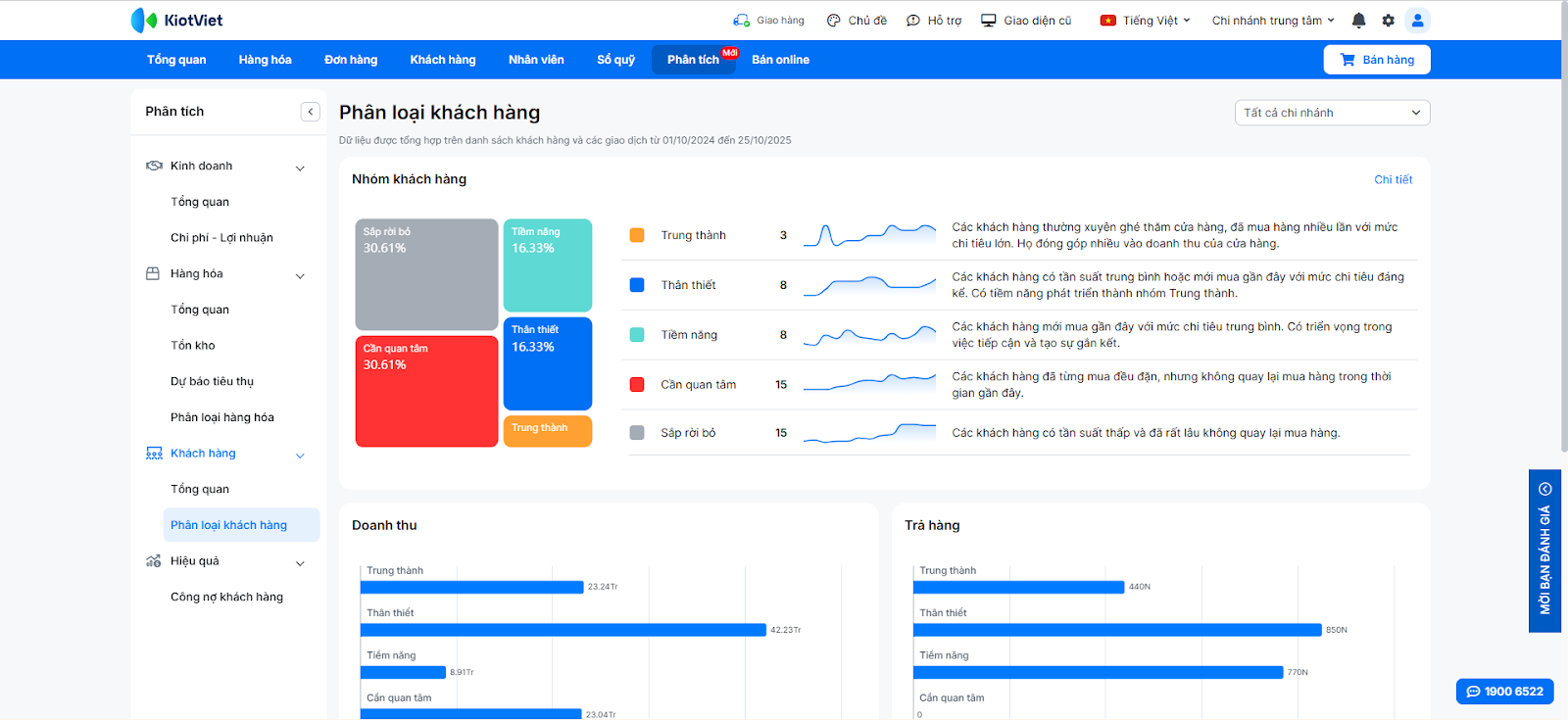
Task: Open the Công nợ khách hàng report
Action: 226,598
